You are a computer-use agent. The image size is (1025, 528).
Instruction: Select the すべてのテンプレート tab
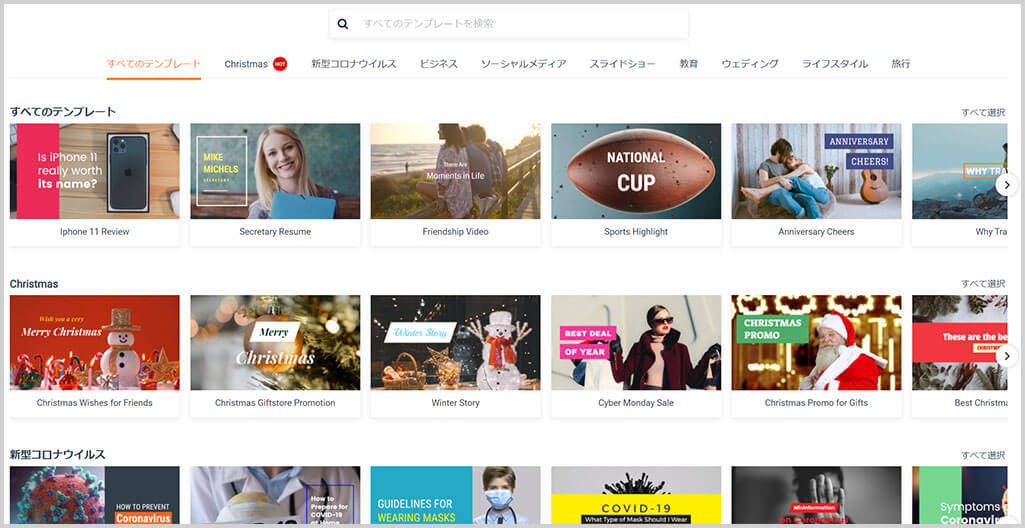coord(154,64)
